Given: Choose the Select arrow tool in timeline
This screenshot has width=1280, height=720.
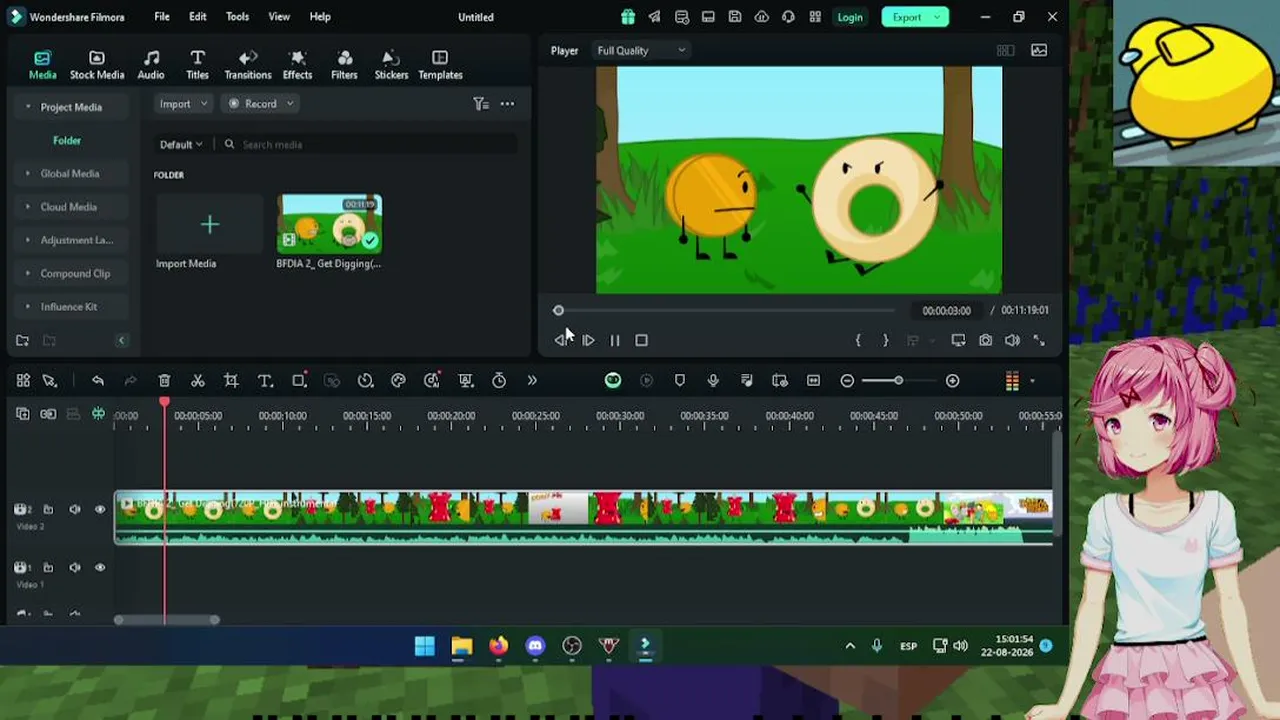Looking at the screenshot, I should [50, 381].
